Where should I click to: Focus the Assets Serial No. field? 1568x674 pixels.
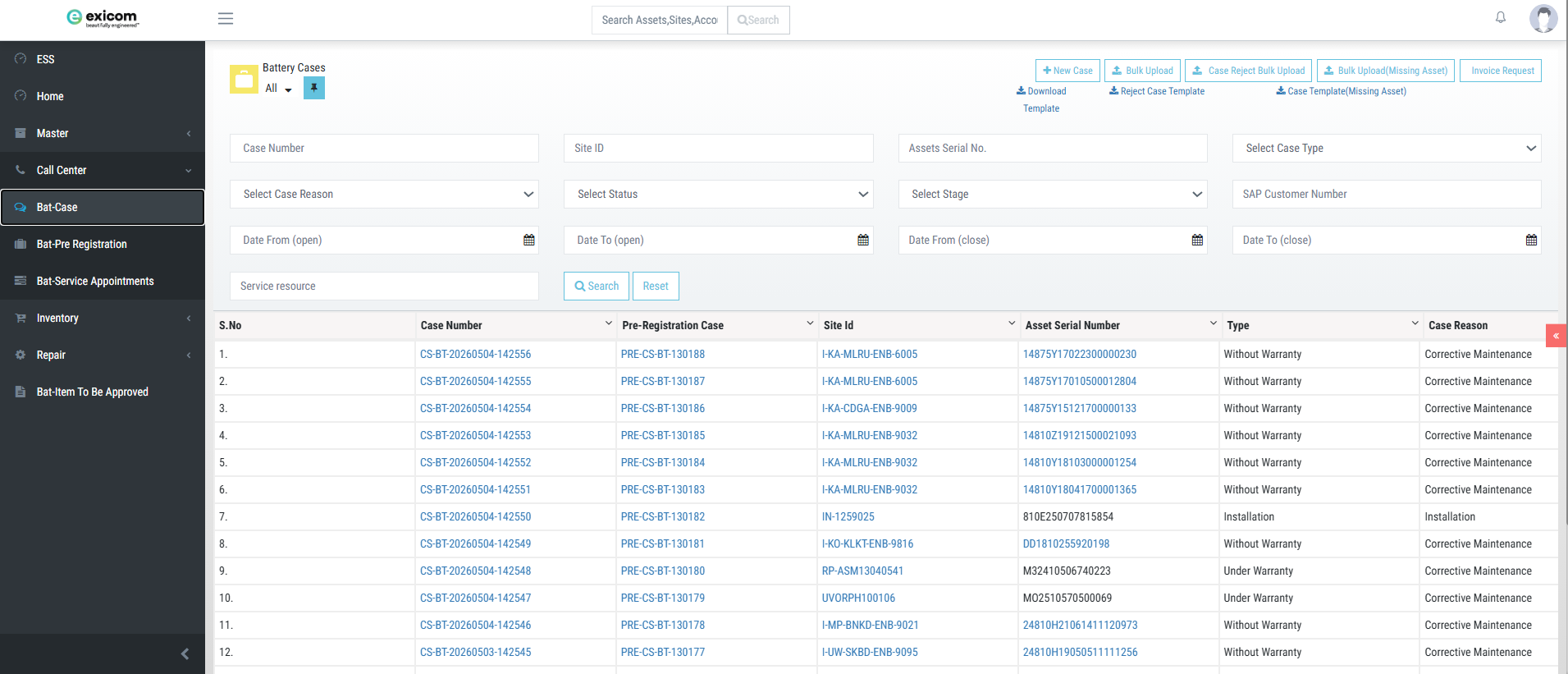[1053, 148]
